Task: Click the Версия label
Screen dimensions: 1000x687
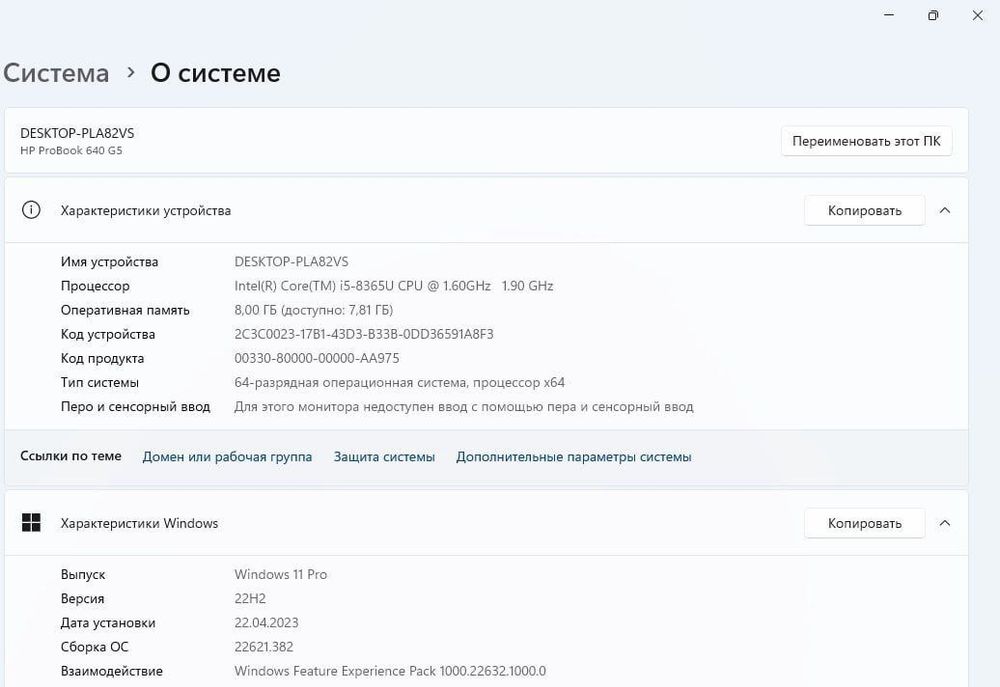Action: [82, 598]
